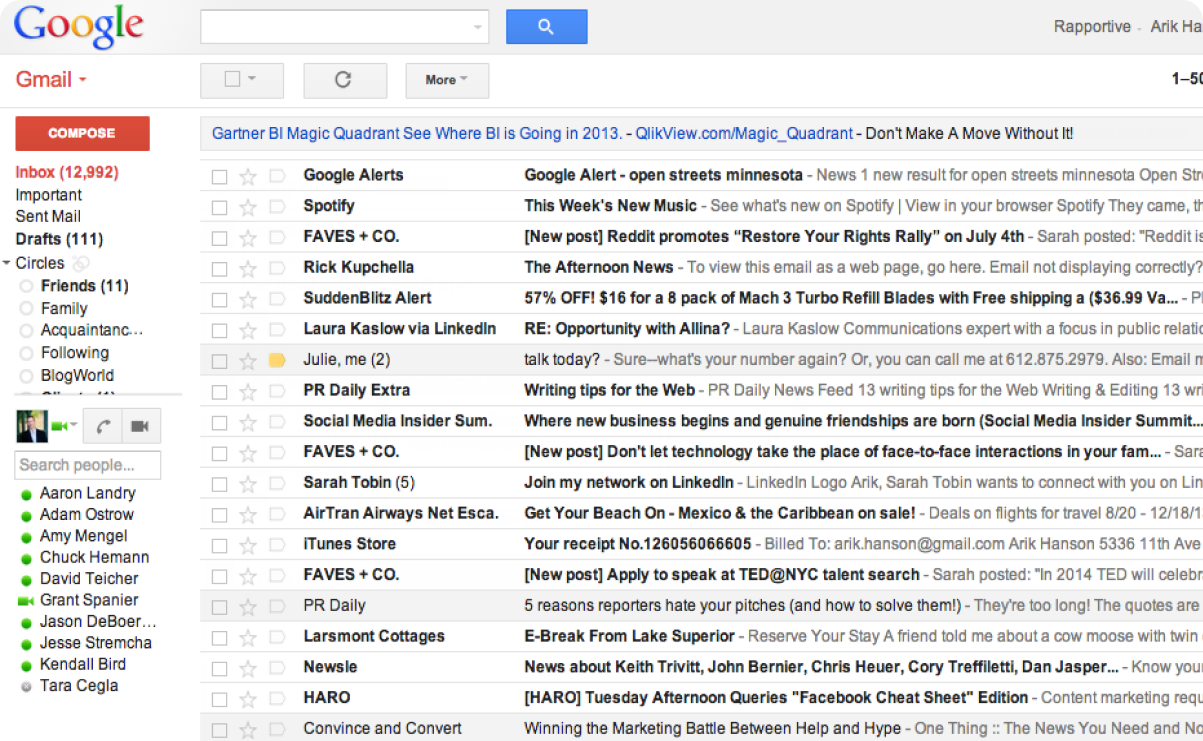Click the yellow importance marker on Julie's conversation

coord(277,361)
